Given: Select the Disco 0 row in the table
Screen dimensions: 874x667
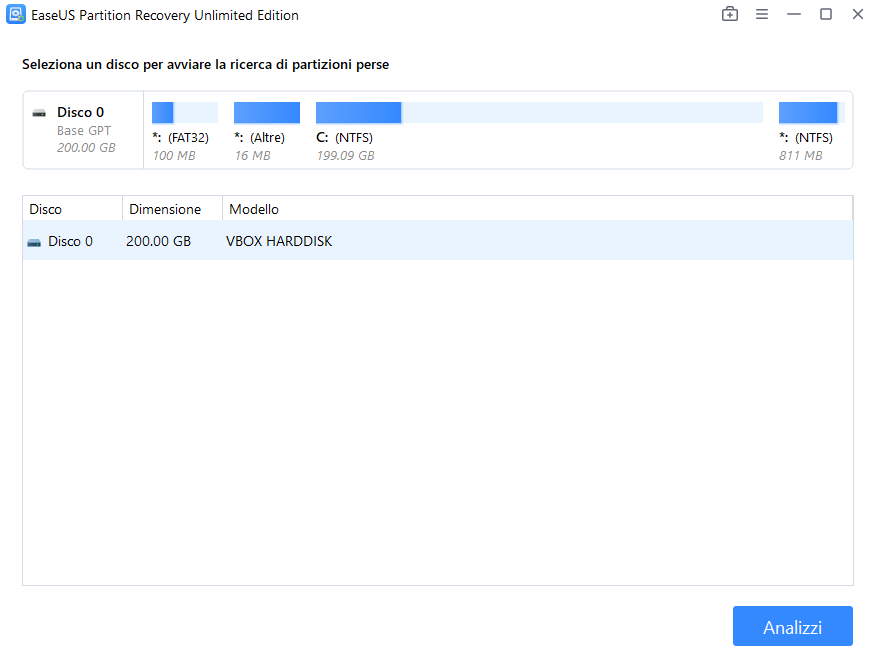Looking at the screenshot, I should pos(438,241).
